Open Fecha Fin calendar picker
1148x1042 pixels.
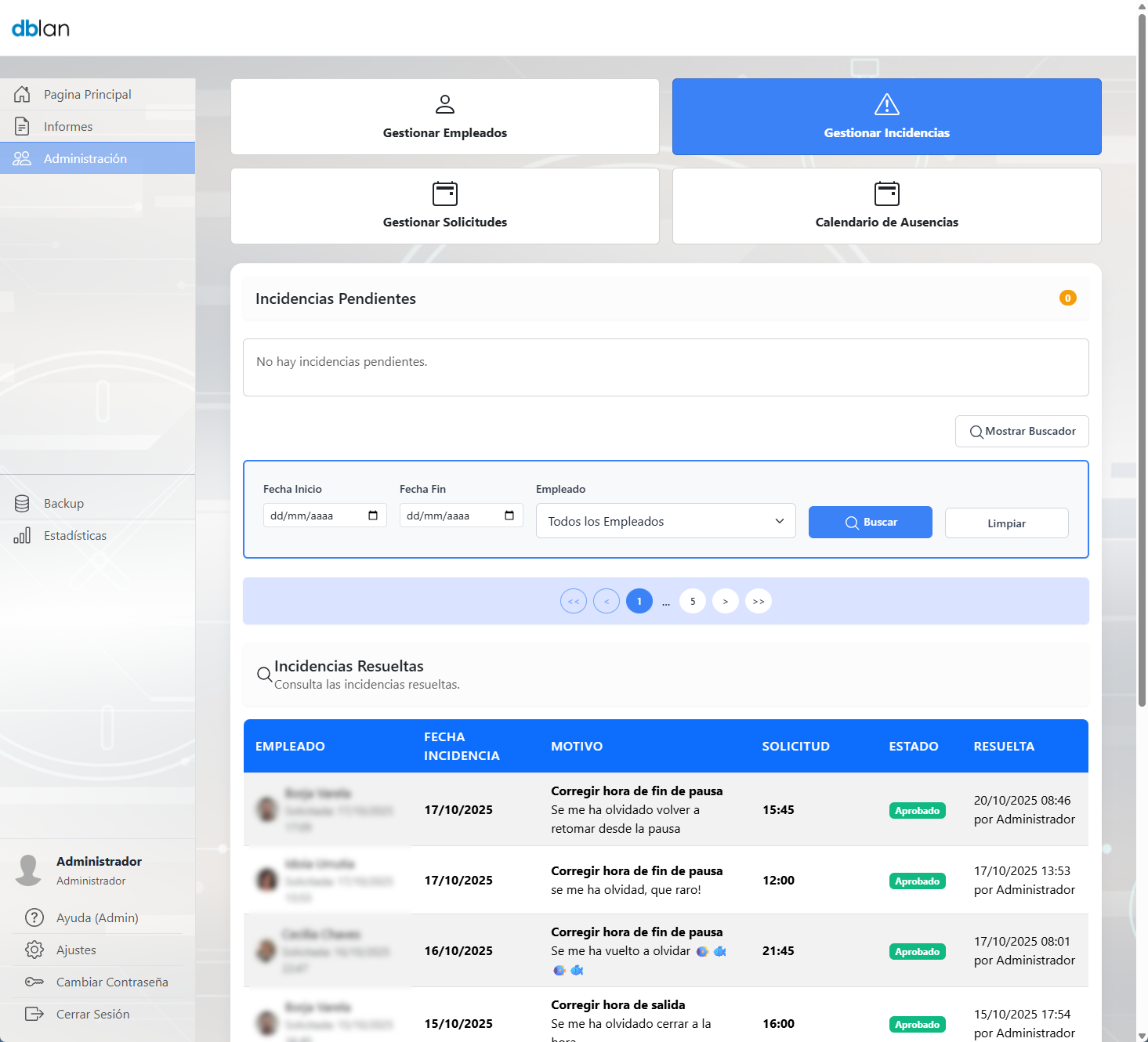pos(509,516)
